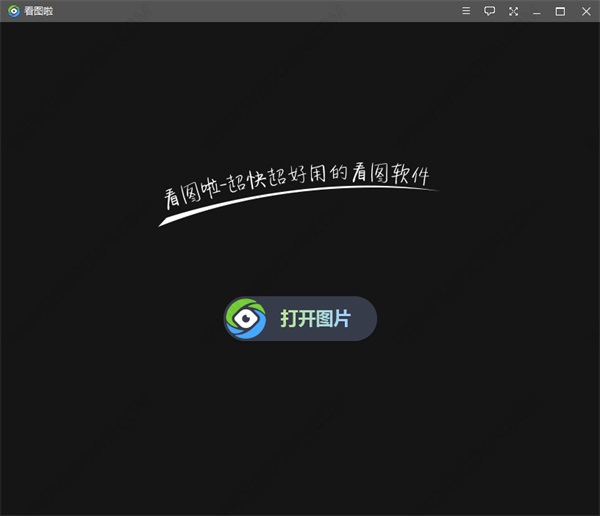This screenshot has height=516, width=600.
Task: Toggle the fullscreen expand icon
Action: click(x=514, y=11)
